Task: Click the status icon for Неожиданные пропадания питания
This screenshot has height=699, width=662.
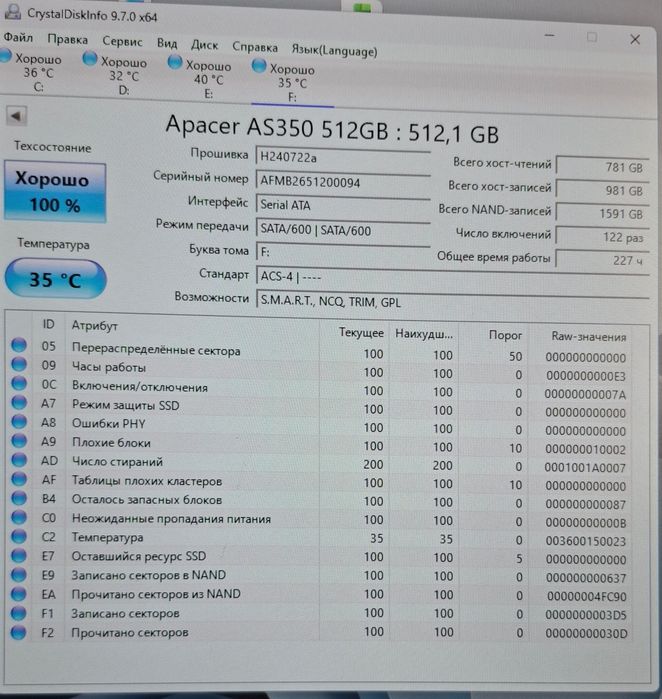Action: (x=19, y=517)
